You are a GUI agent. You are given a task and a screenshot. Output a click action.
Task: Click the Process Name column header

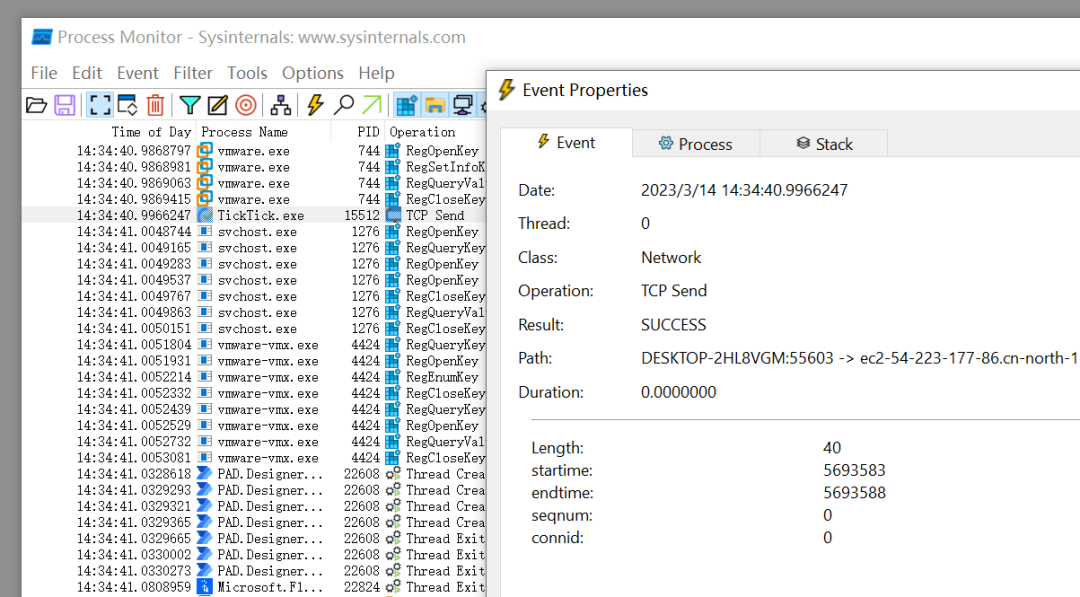pos(244,132)
